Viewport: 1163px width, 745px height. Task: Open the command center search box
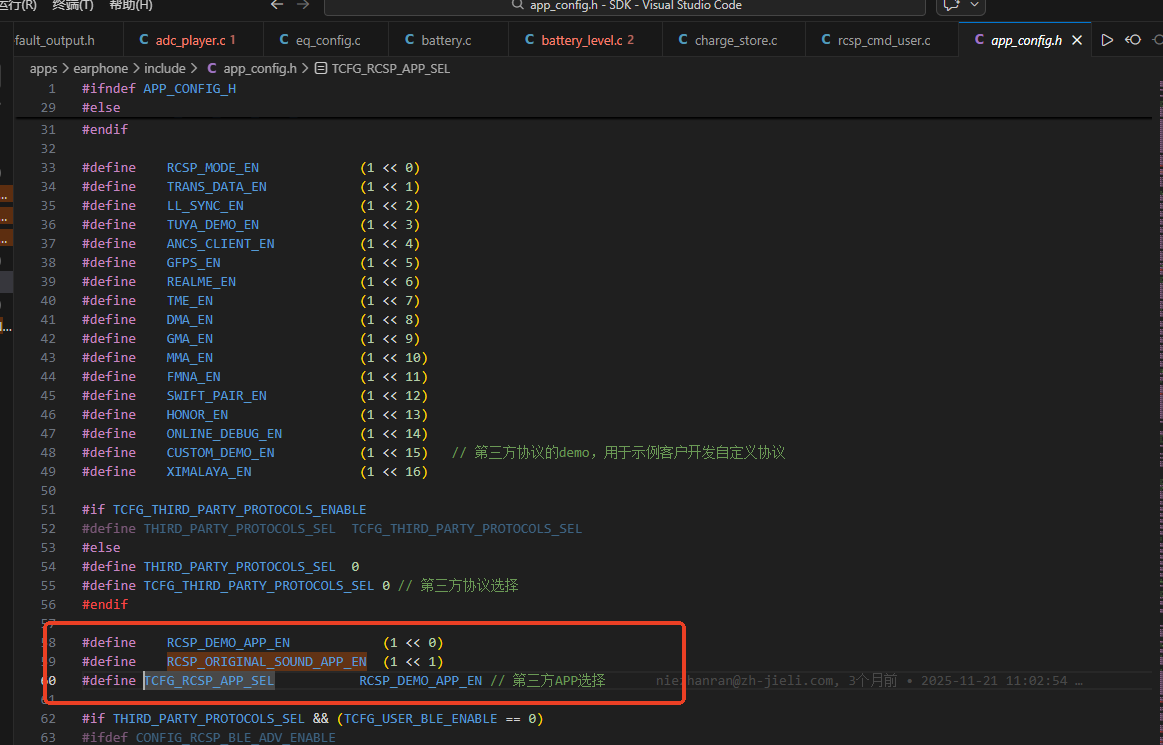coord(625,6)
